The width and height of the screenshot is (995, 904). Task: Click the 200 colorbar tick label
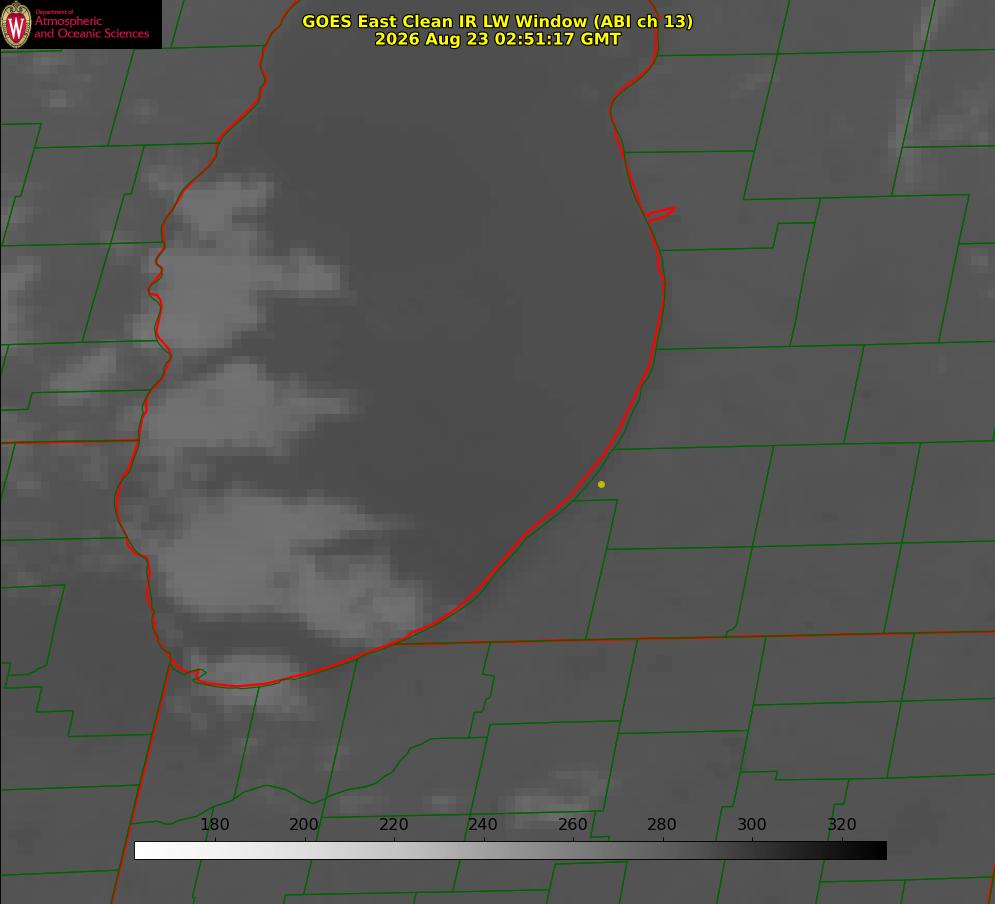pos(304,824)
